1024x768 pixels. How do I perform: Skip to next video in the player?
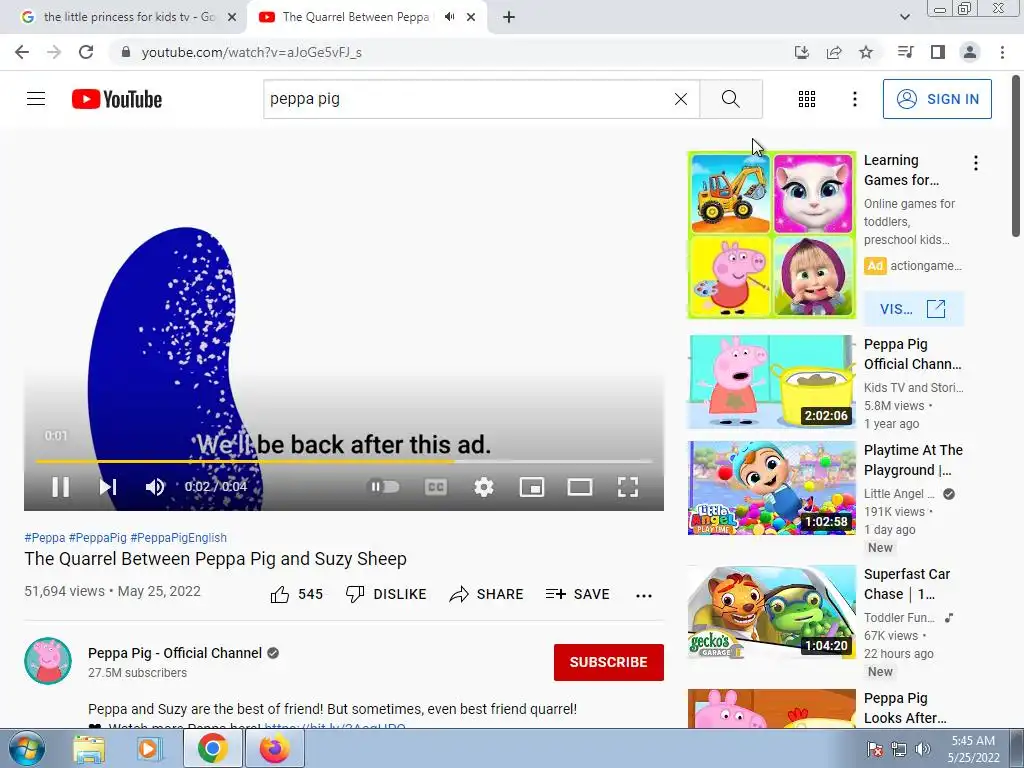pyautogui.click(x=108, y=487)
